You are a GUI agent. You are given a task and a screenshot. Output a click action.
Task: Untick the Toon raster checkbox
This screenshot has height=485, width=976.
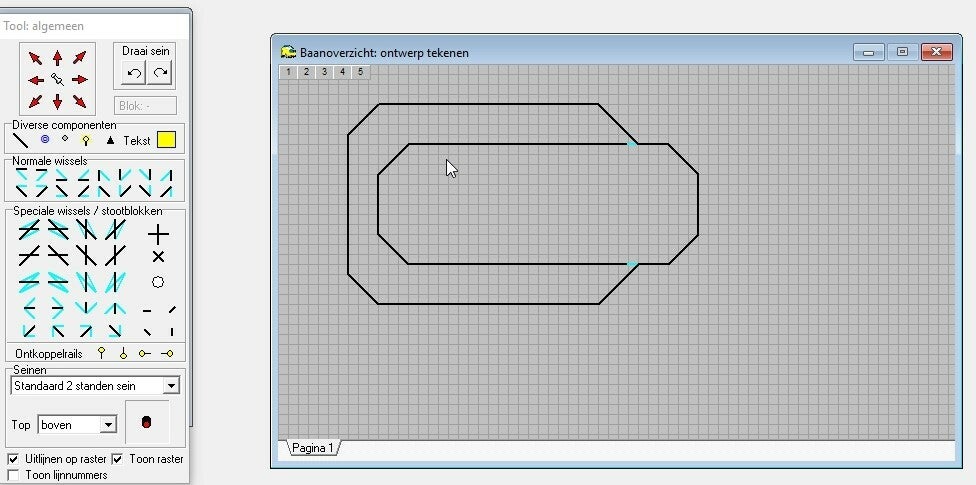[117, 459]
